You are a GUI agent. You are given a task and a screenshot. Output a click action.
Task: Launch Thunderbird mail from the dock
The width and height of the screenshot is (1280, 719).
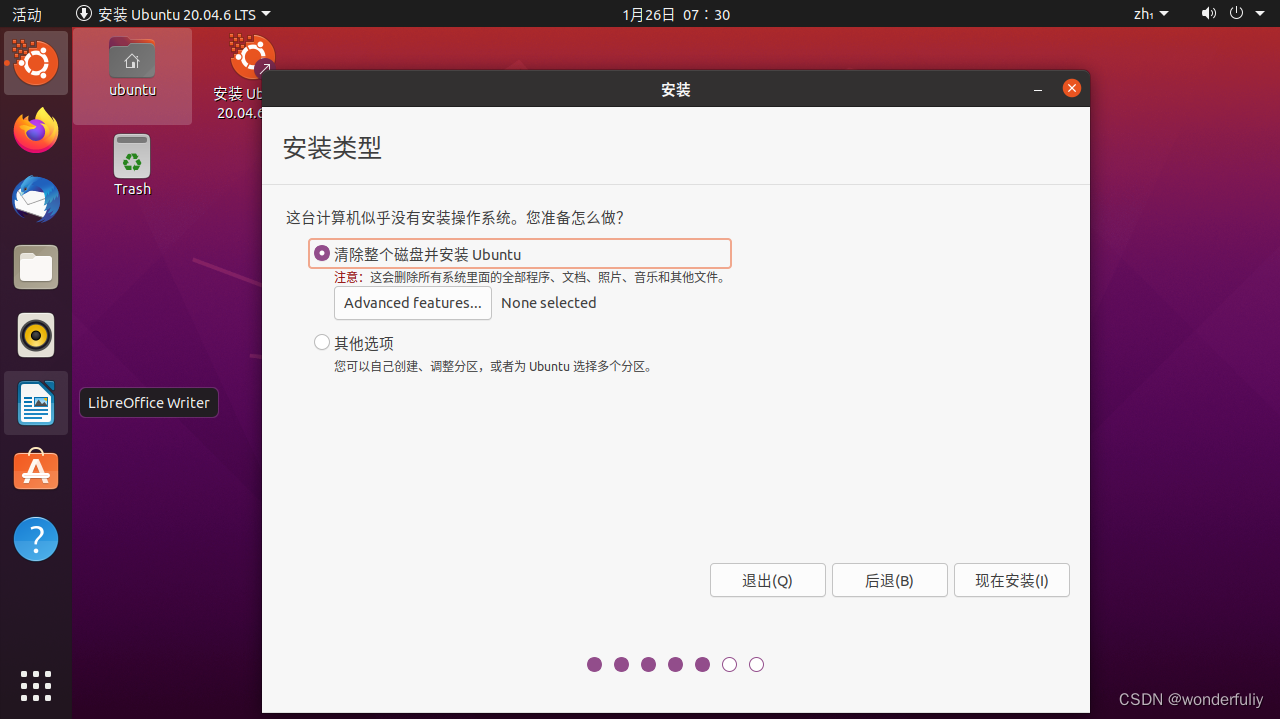36,199
